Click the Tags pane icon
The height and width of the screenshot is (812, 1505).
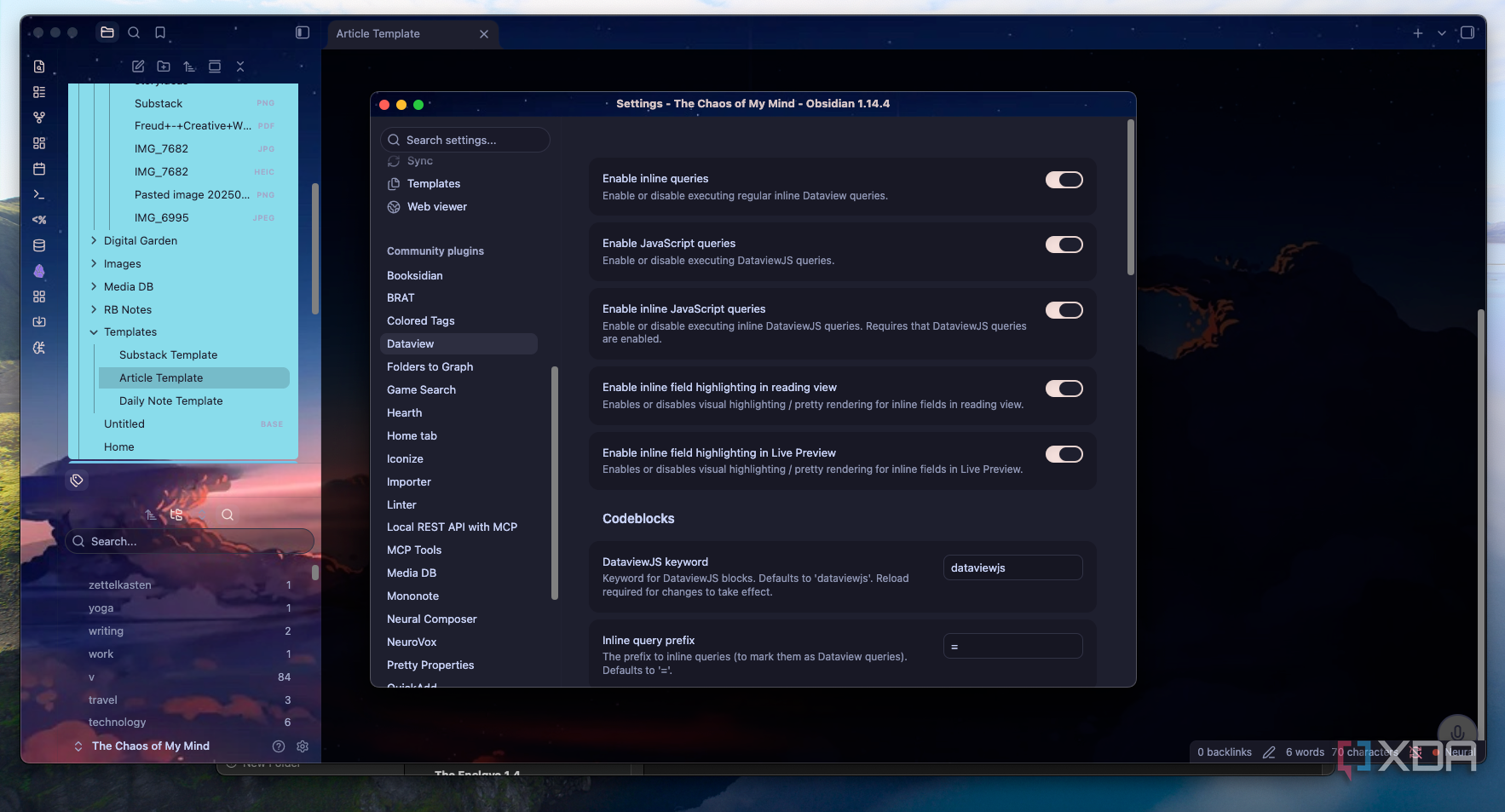coord(77,481)
